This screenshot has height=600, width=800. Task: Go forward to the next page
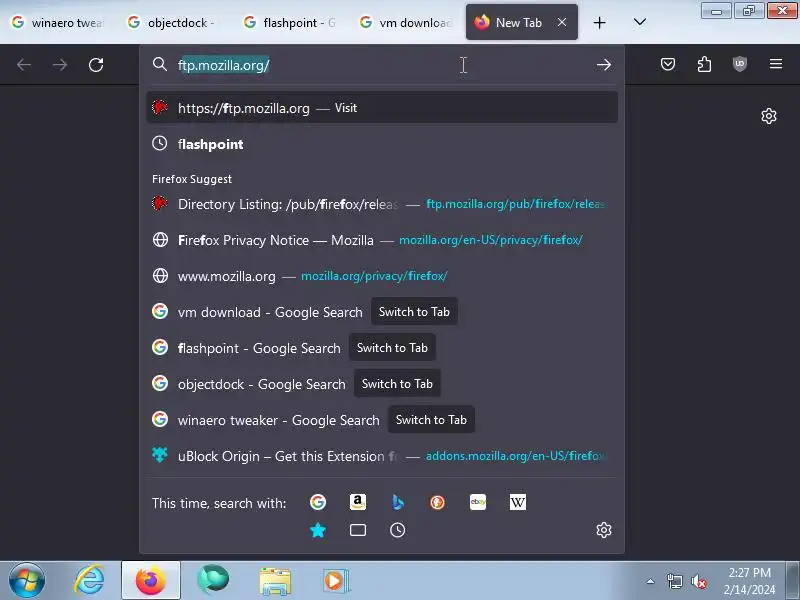pos(60,65)
